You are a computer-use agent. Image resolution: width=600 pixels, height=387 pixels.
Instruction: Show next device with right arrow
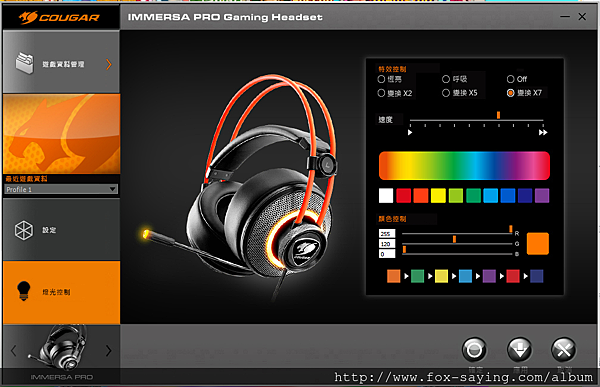point(109,350)
